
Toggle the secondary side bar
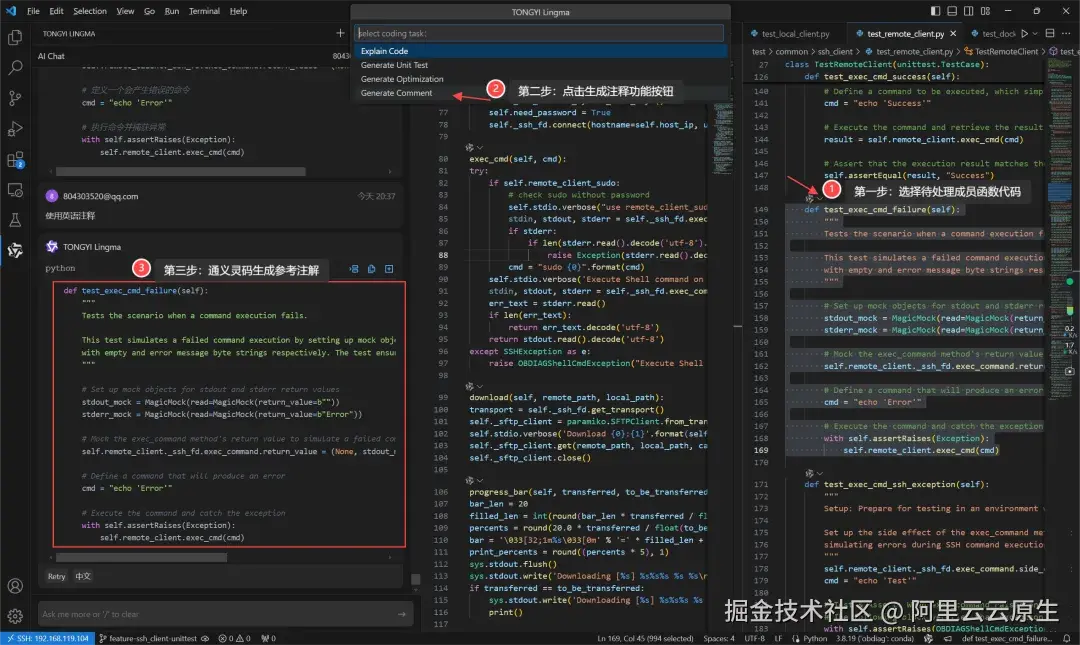tap(968, 11)
